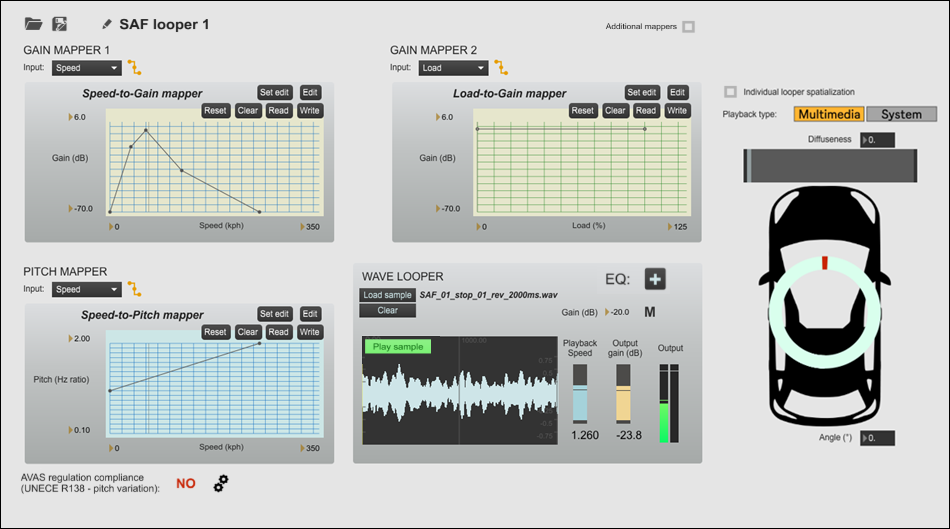Click Set edit in Speed-to-Pitch mapper
This screenshot has height=529, width=950.
pyautogui.click(x=274, y=314)
